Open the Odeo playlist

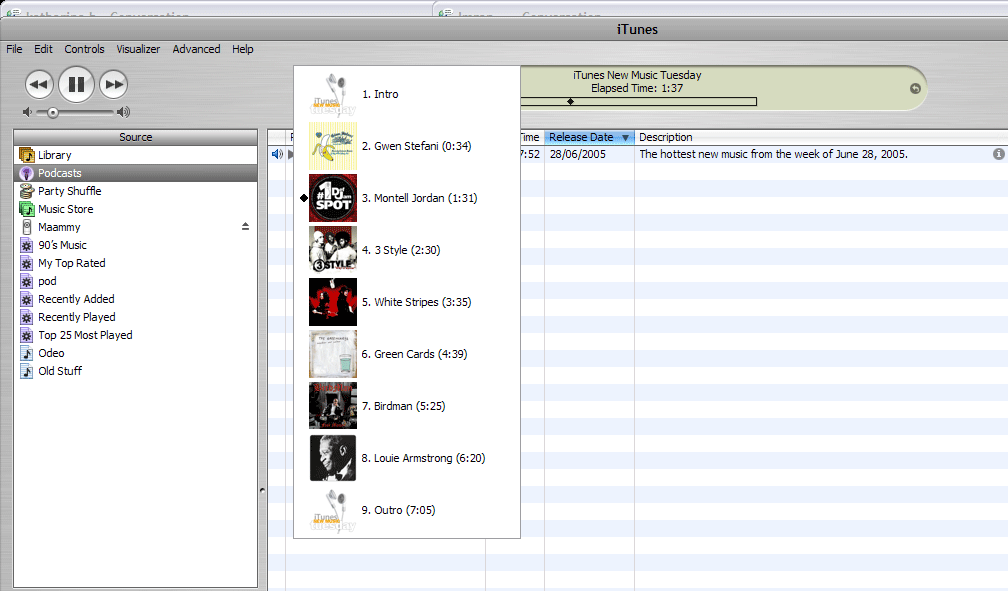pyautogui.click(x=136, y=353)
